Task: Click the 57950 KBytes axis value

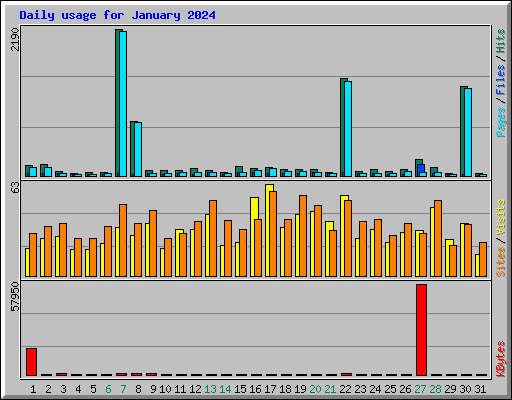Action: pos(15,297)
